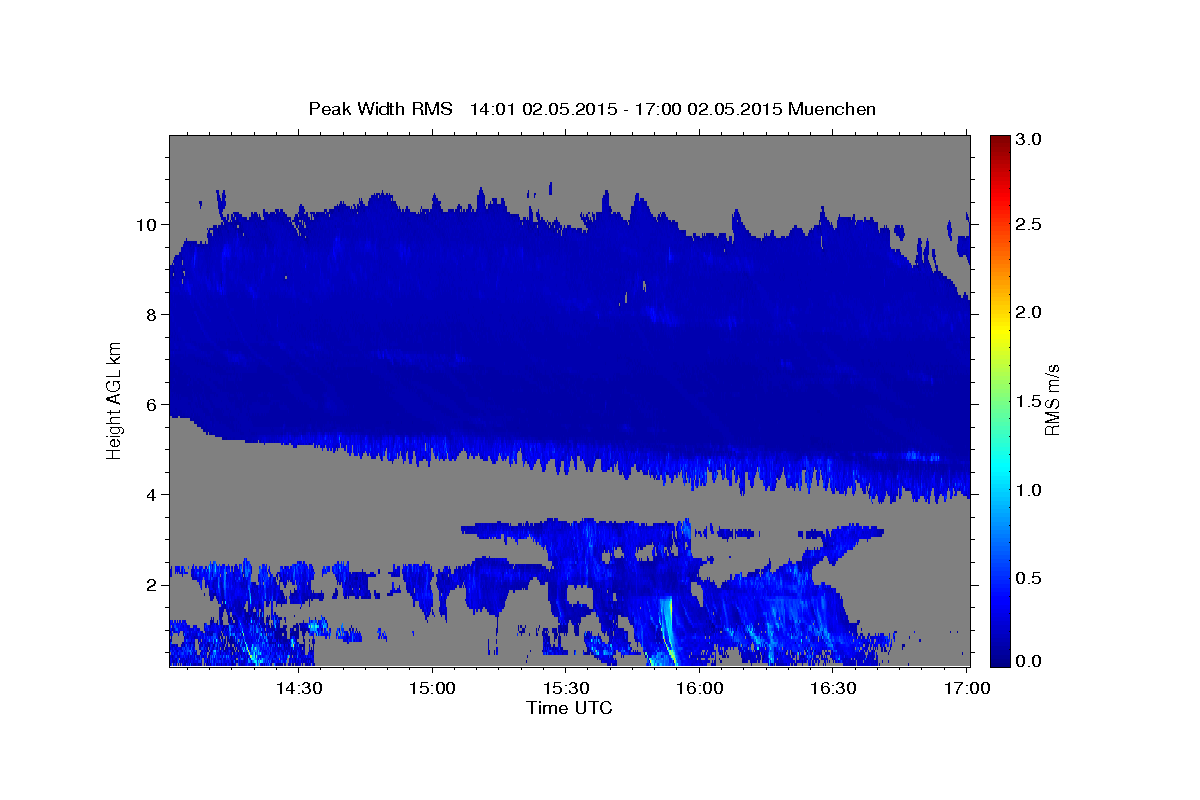Click the '17:00' time tick label

[967, 689]
